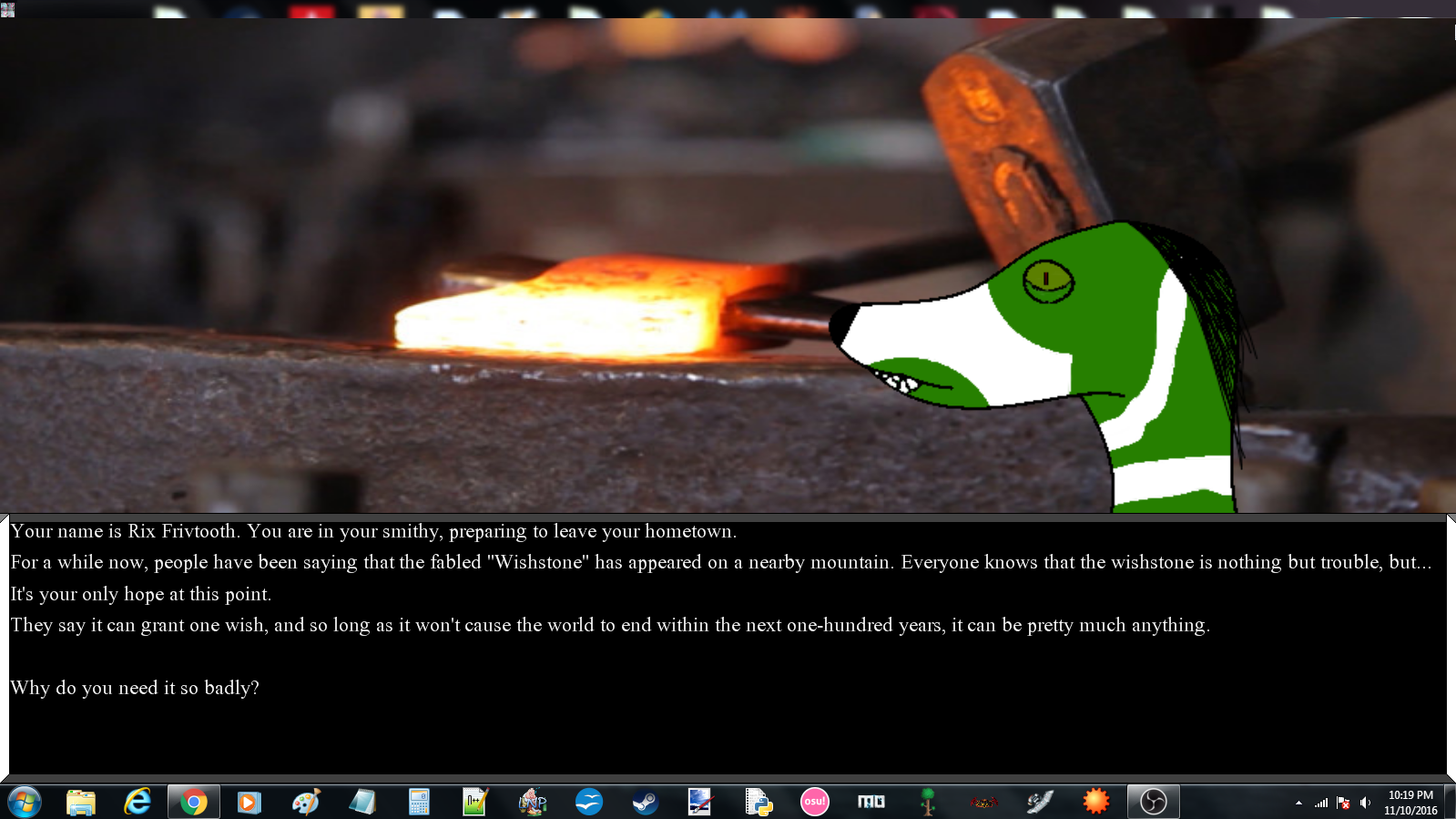Launch osu! from the taskbar

tap(814, 802)
